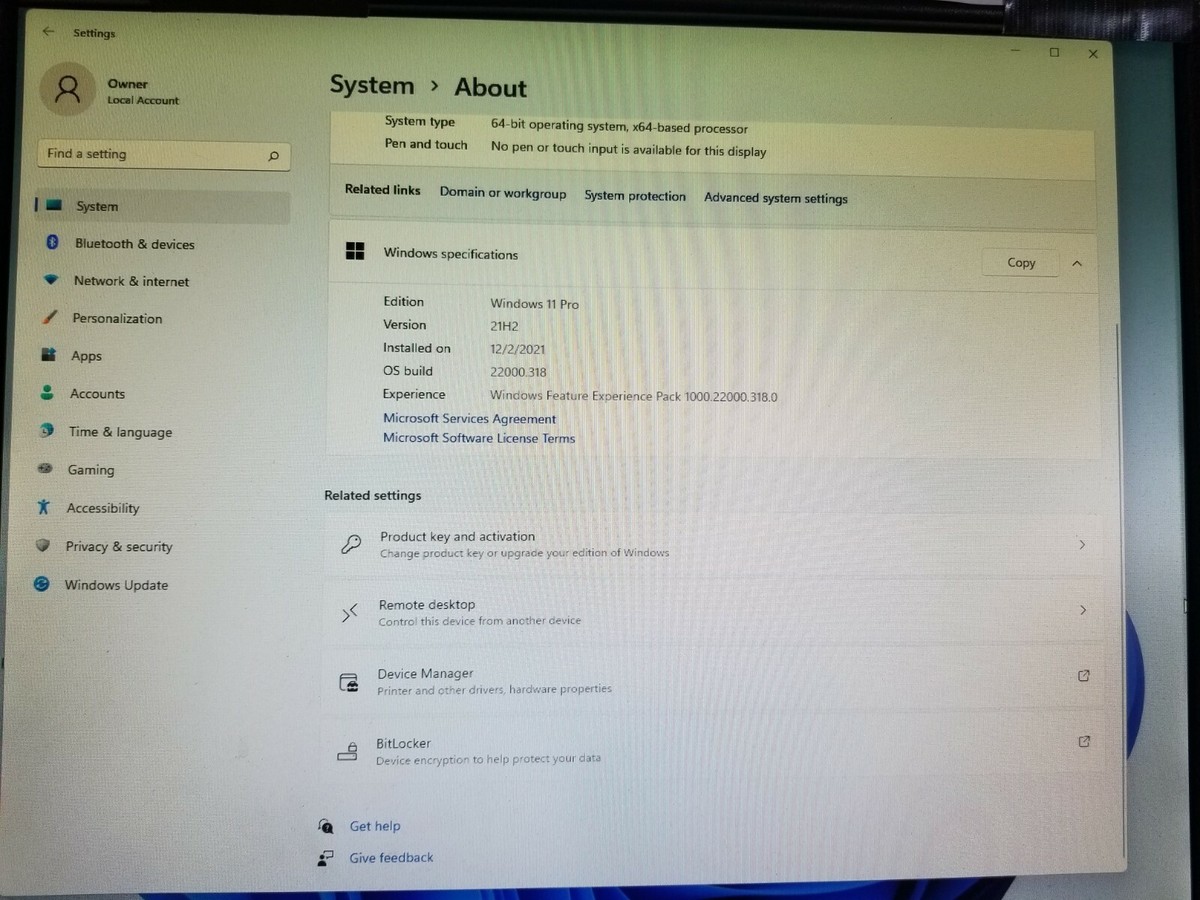Click Get help link

pos(375,826)
